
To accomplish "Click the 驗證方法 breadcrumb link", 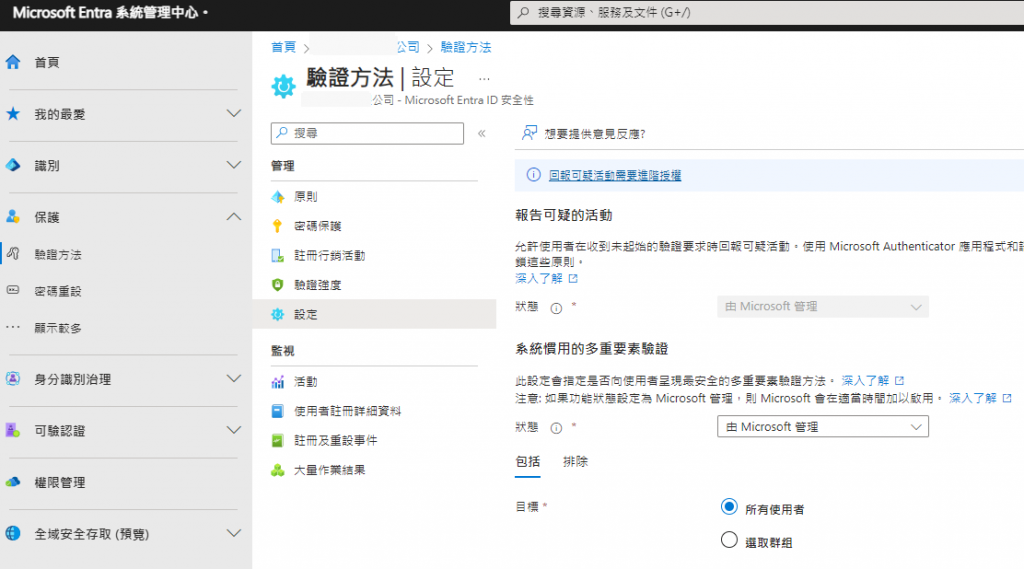I will pos(466,47).
